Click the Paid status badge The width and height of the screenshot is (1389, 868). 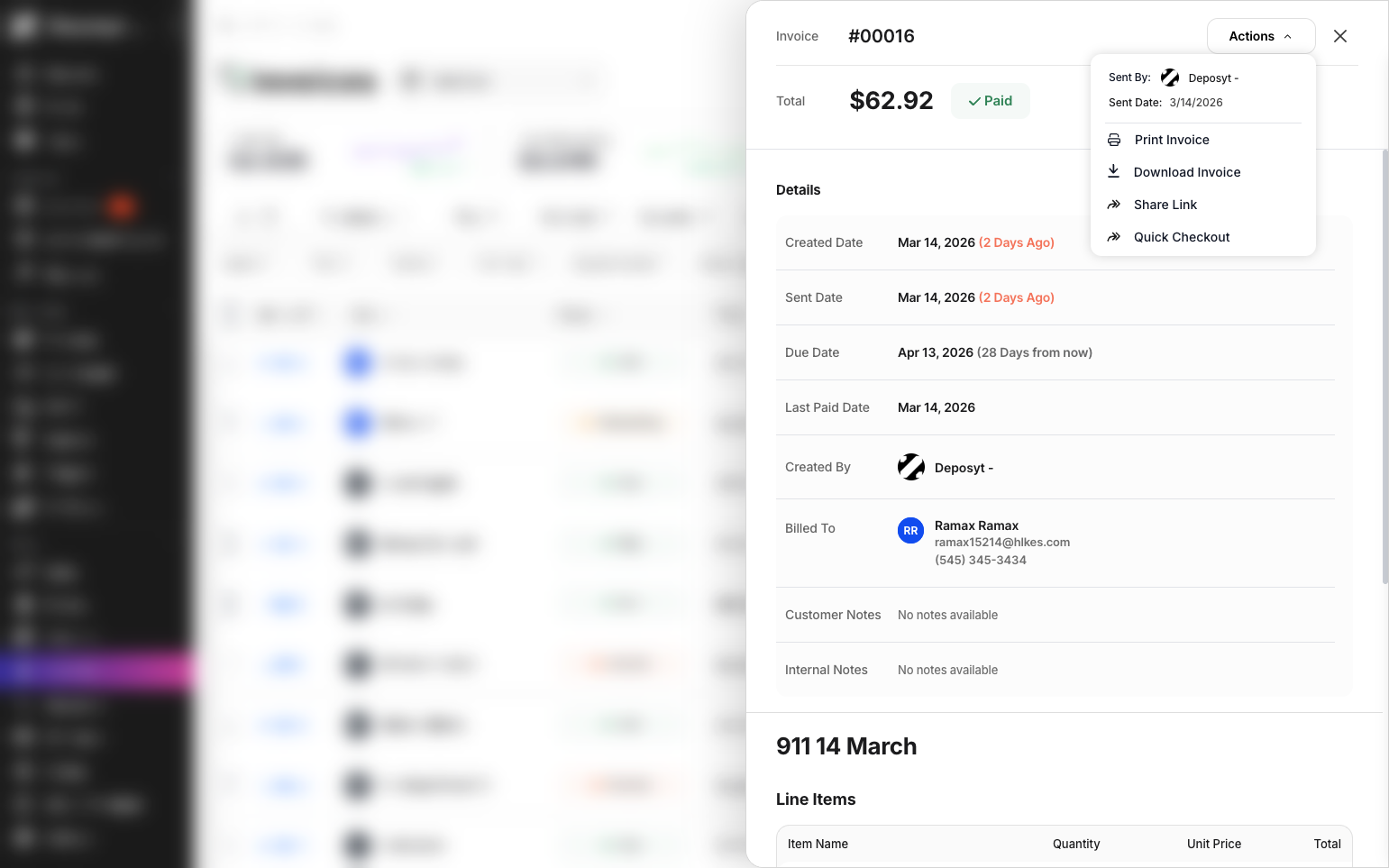(990, 101)
